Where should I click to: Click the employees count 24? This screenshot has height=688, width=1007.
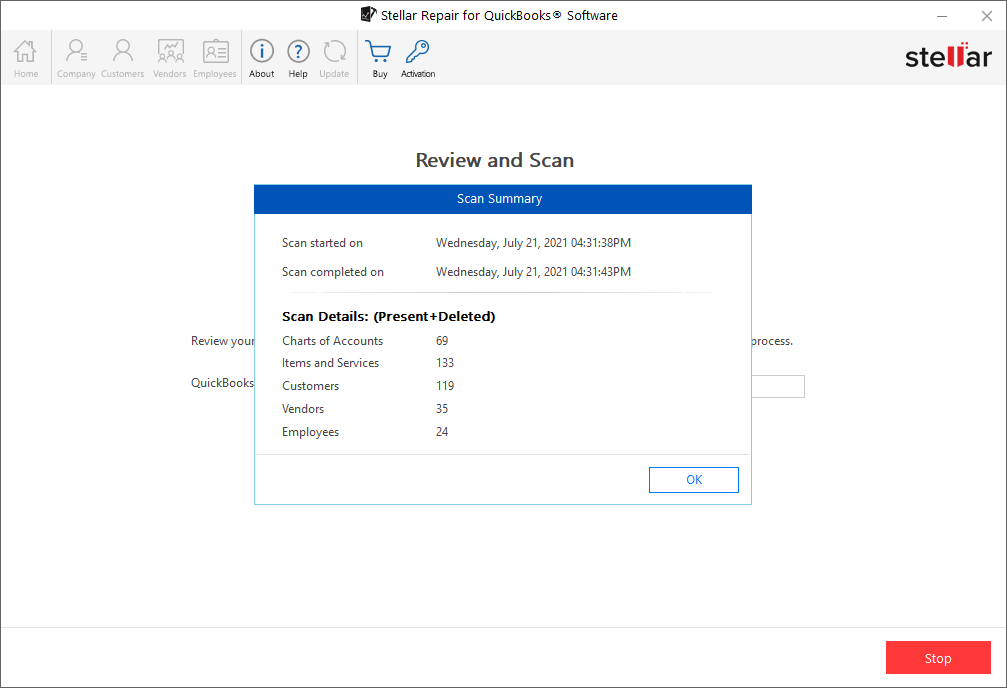tap(442, 432)
